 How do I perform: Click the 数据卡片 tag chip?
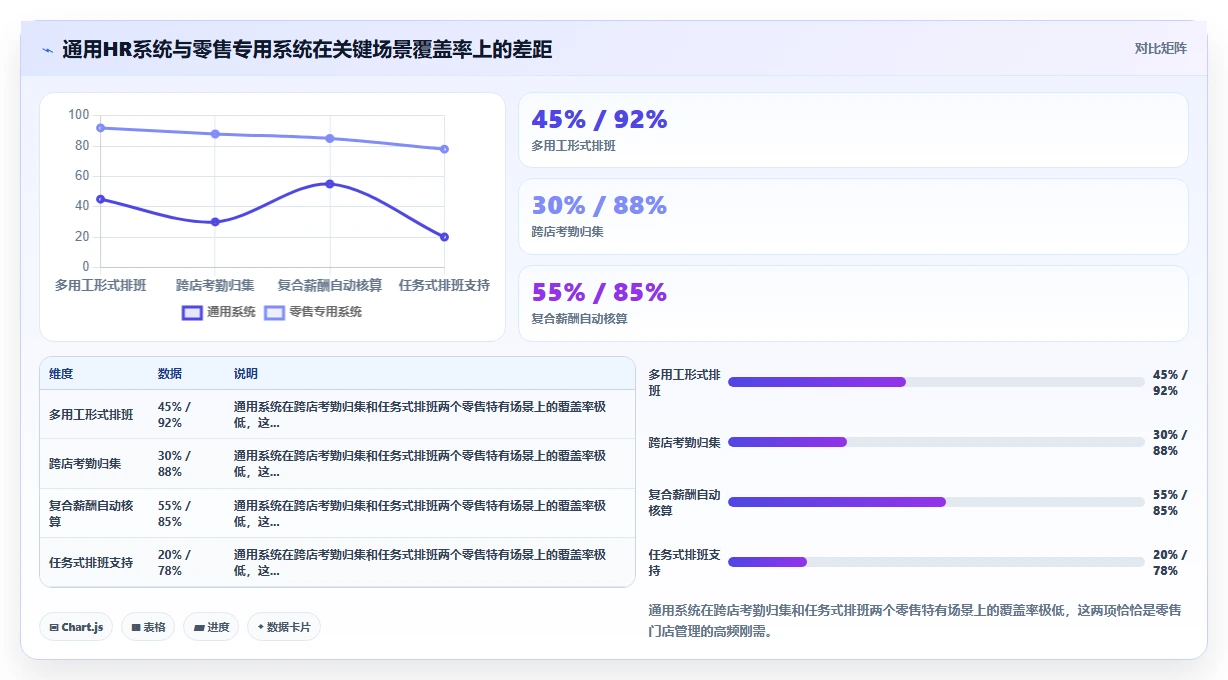(284, 627)
